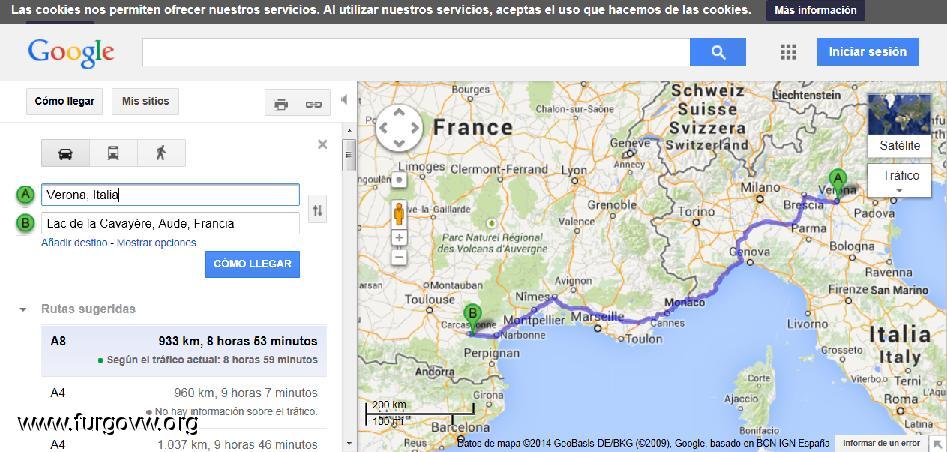947x452 pixels.
Task: Click the Google logo
Action: point(71,53)
